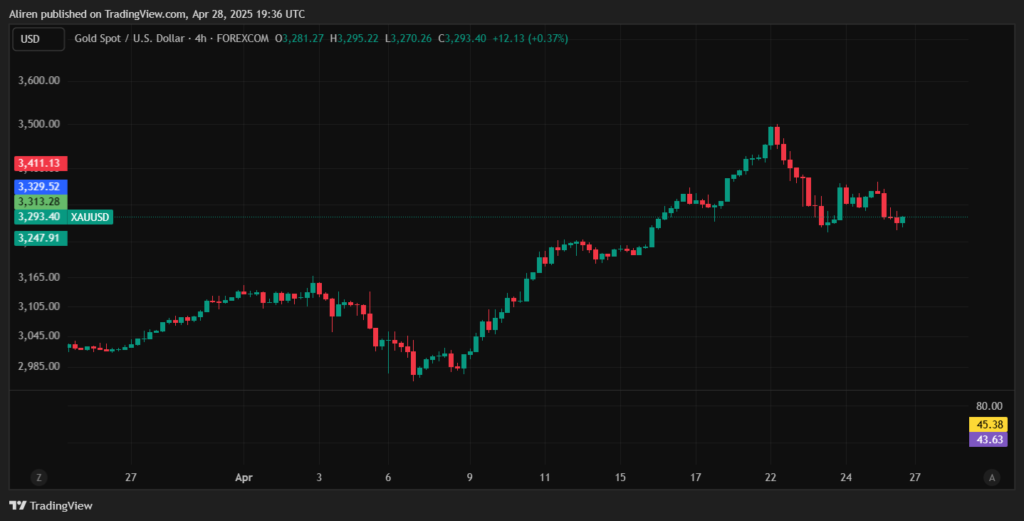Click the 3,600.00 price axis label
The height and width of the screenshot is (521, 1024).
(39, 80)
